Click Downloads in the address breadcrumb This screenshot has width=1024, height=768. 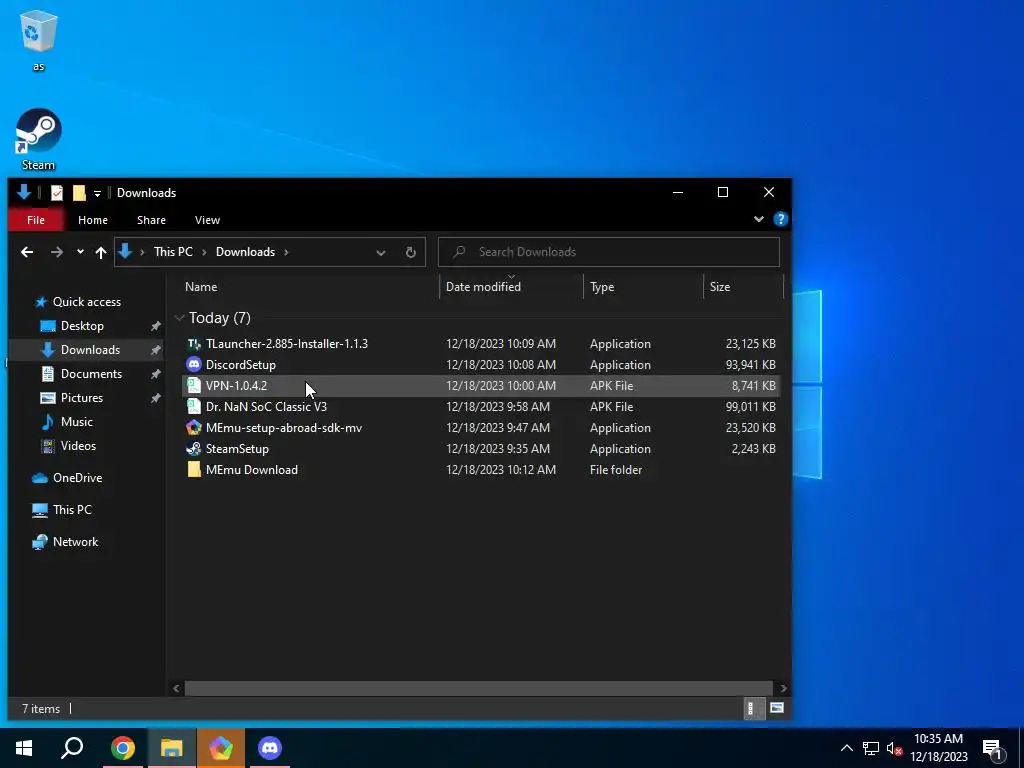click(x=246, y=252)
